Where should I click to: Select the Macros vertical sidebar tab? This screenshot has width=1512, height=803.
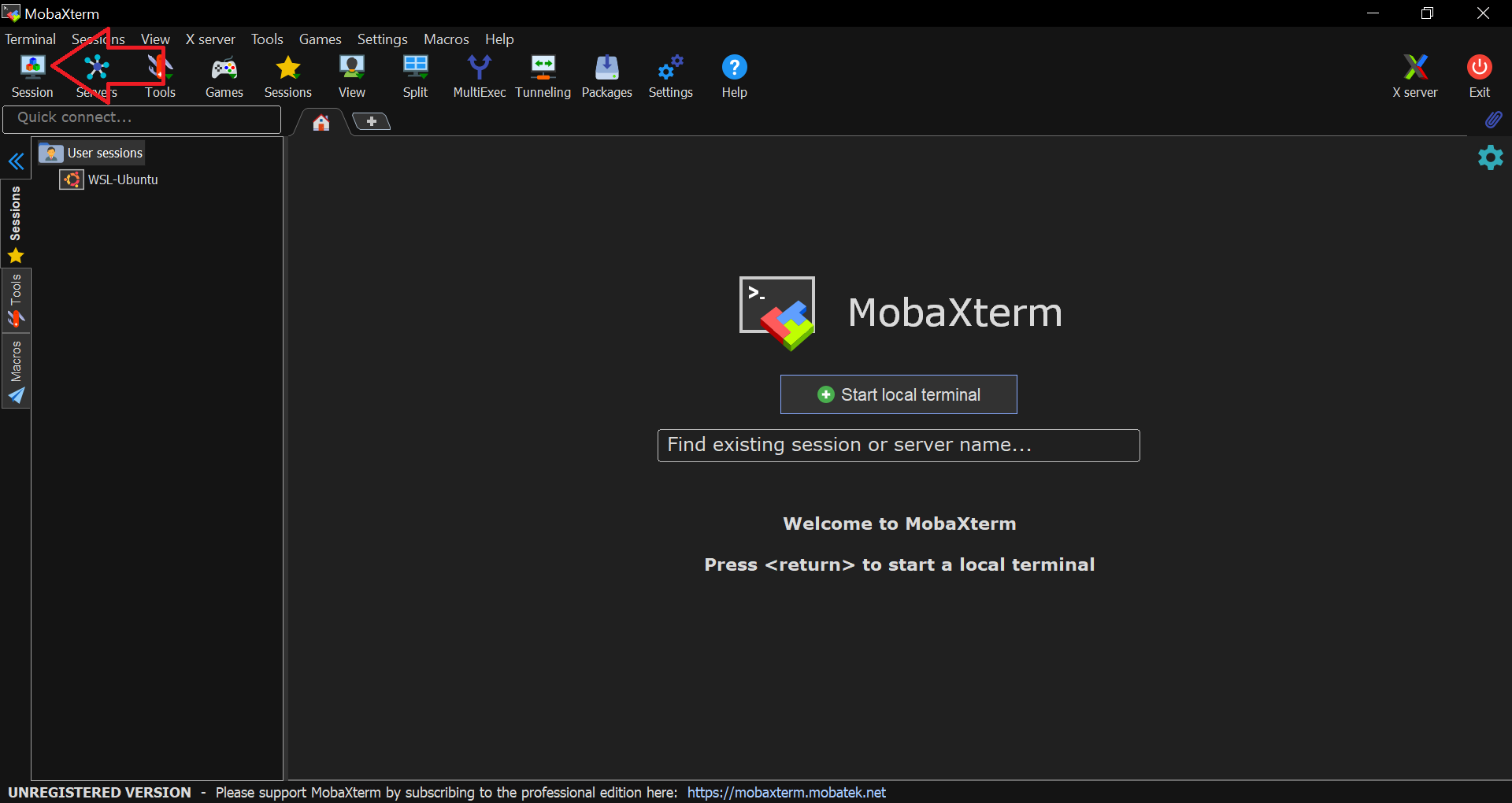[x=16, y=372]
